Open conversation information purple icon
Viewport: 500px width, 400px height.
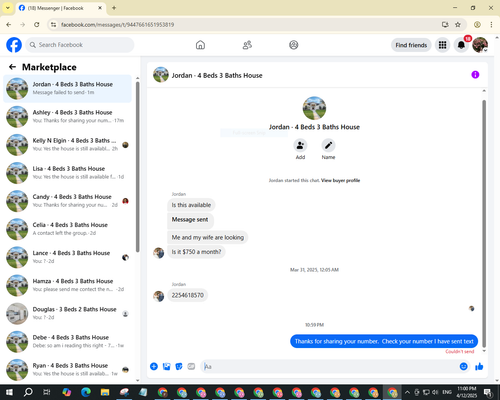[x=475, y=75]
